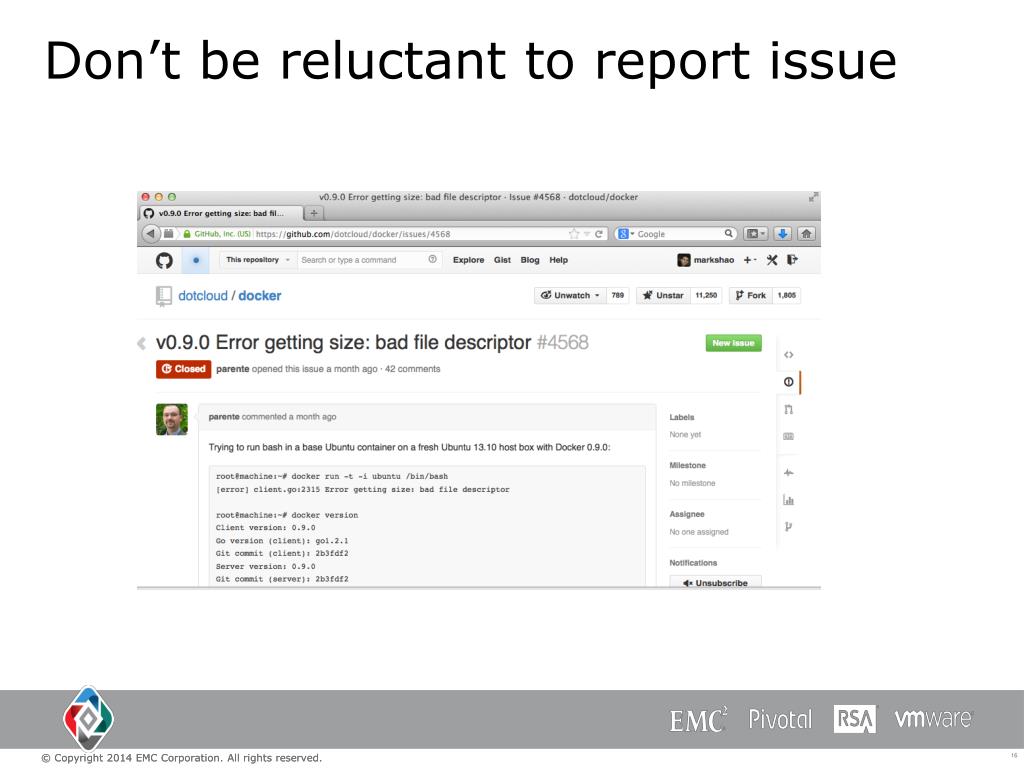Open the Gist menu item
Image resolution: width=1024 pixels, height=768 pixels.
tap(502, 260)
